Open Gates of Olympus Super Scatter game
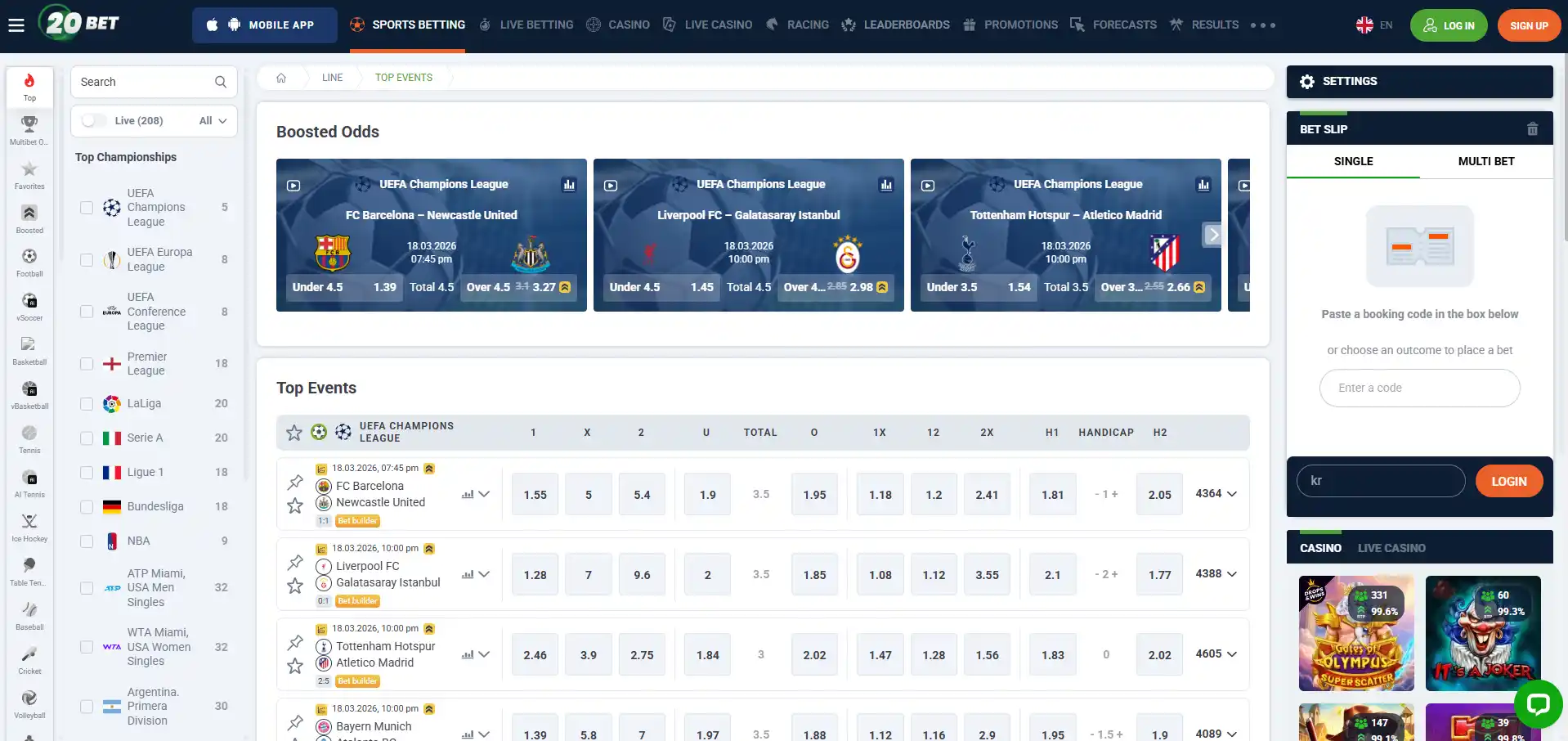 point(1356,634)
